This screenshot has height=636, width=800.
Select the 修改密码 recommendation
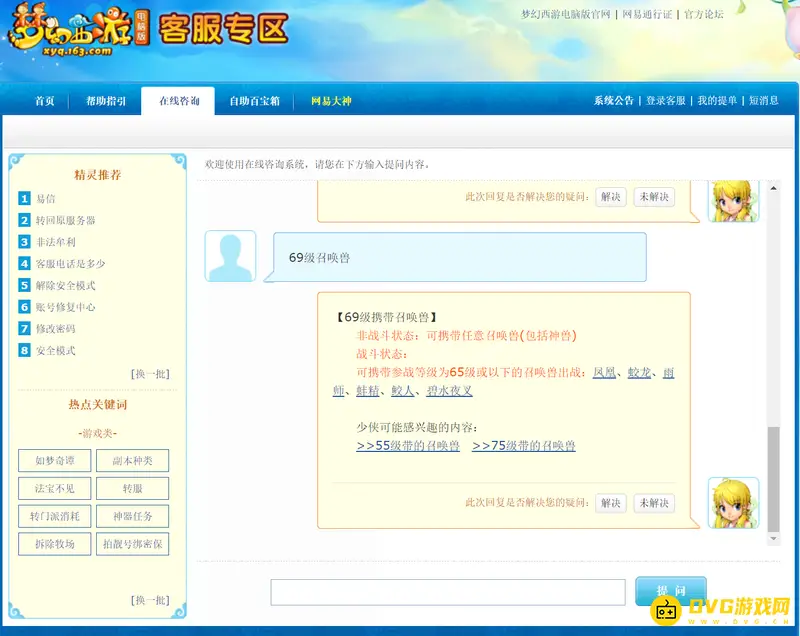(x=55, y=328)
